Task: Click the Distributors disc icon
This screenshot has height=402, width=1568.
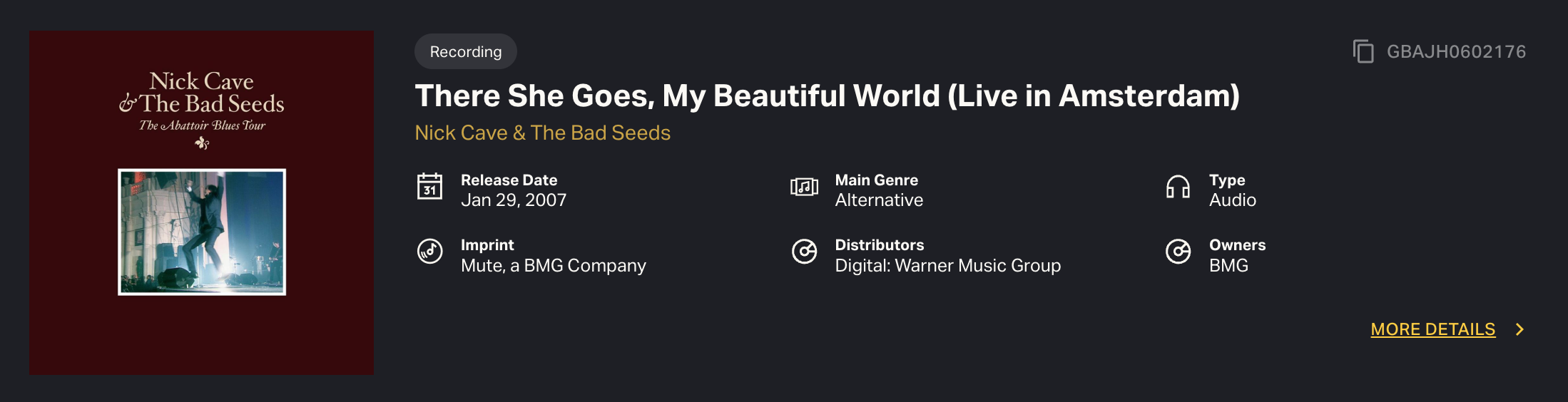Action: click(x=804, y=252)
